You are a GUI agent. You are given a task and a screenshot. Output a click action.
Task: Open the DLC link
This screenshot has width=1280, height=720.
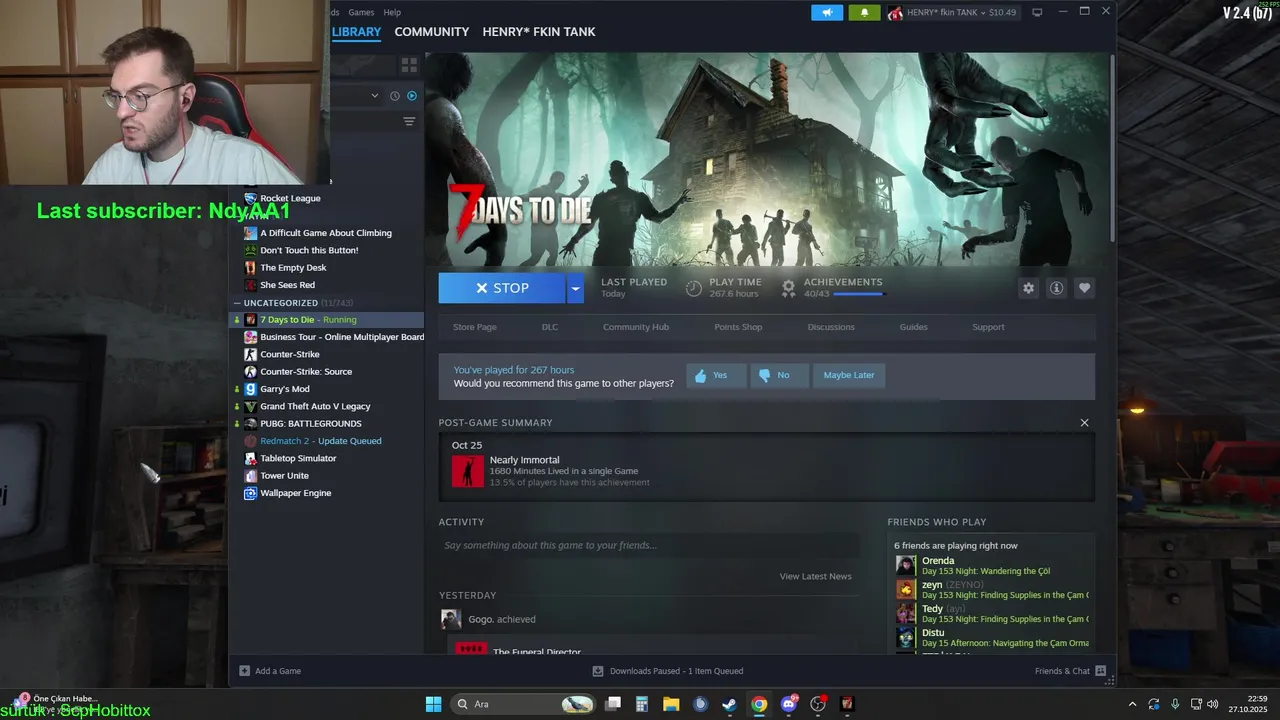click(550, 327)
